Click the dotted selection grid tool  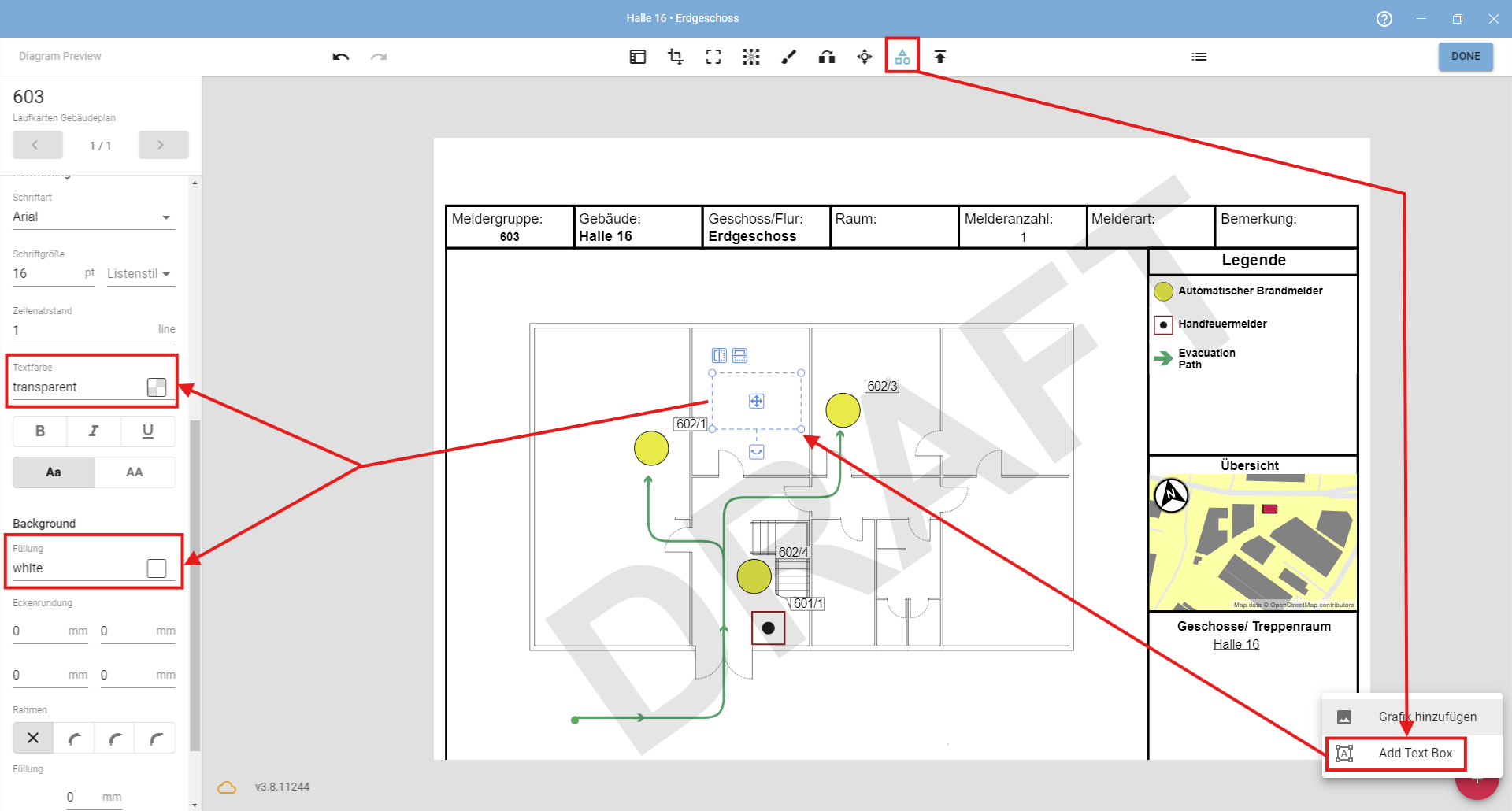coord(751,57)
